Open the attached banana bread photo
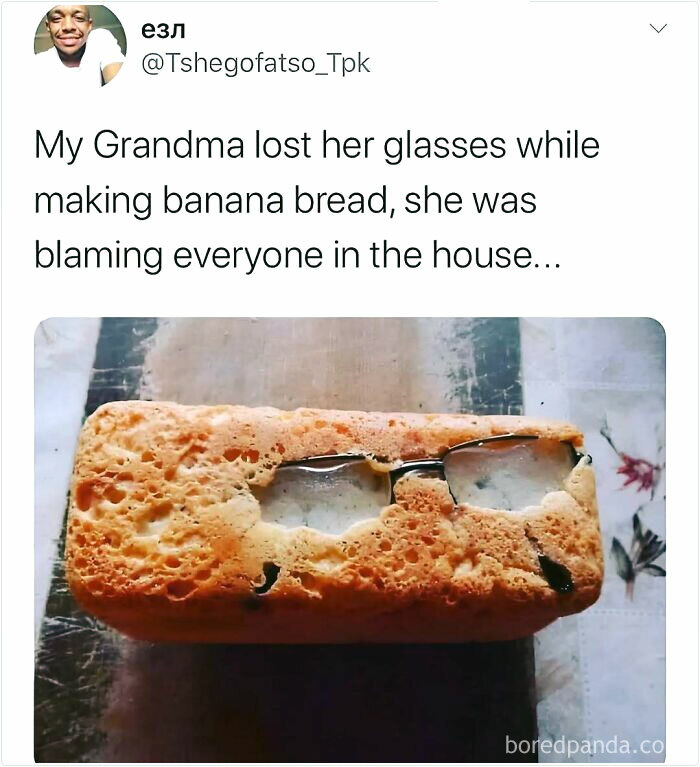 (x=350, y=540)
